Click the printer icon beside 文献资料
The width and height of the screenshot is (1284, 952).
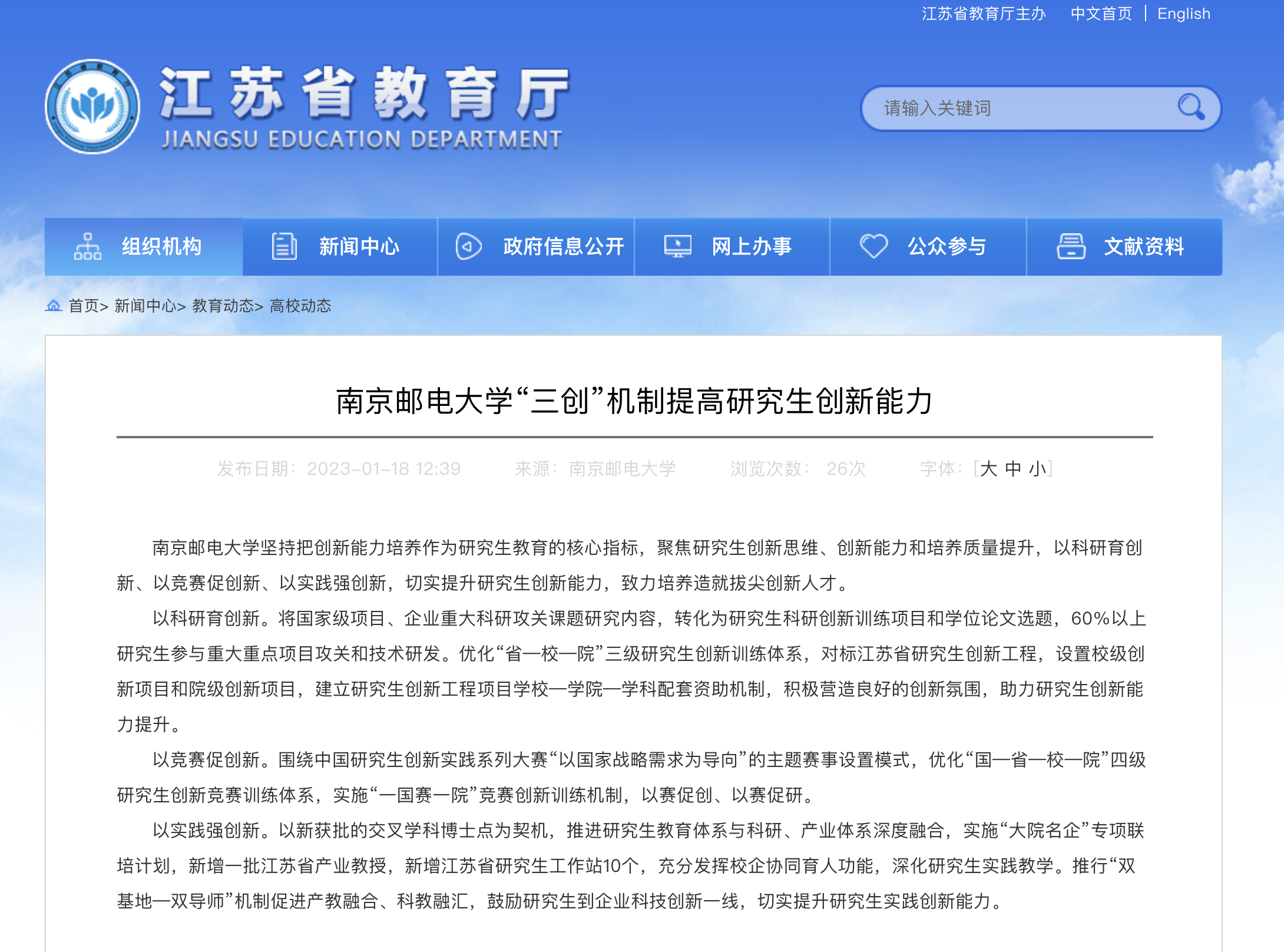[x=1071, y=246]
